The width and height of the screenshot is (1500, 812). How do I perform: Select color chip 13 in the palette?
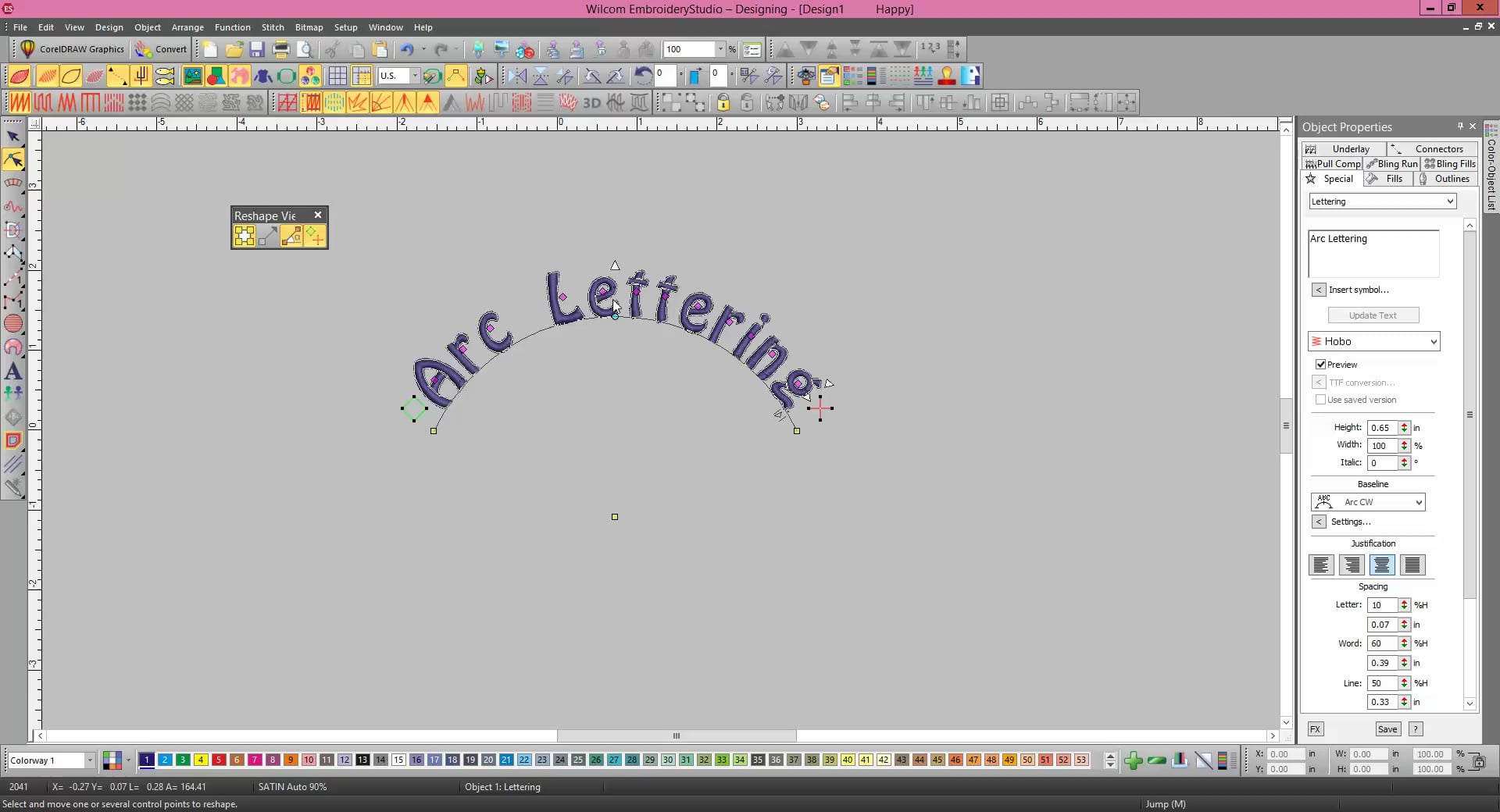(362, 760)
